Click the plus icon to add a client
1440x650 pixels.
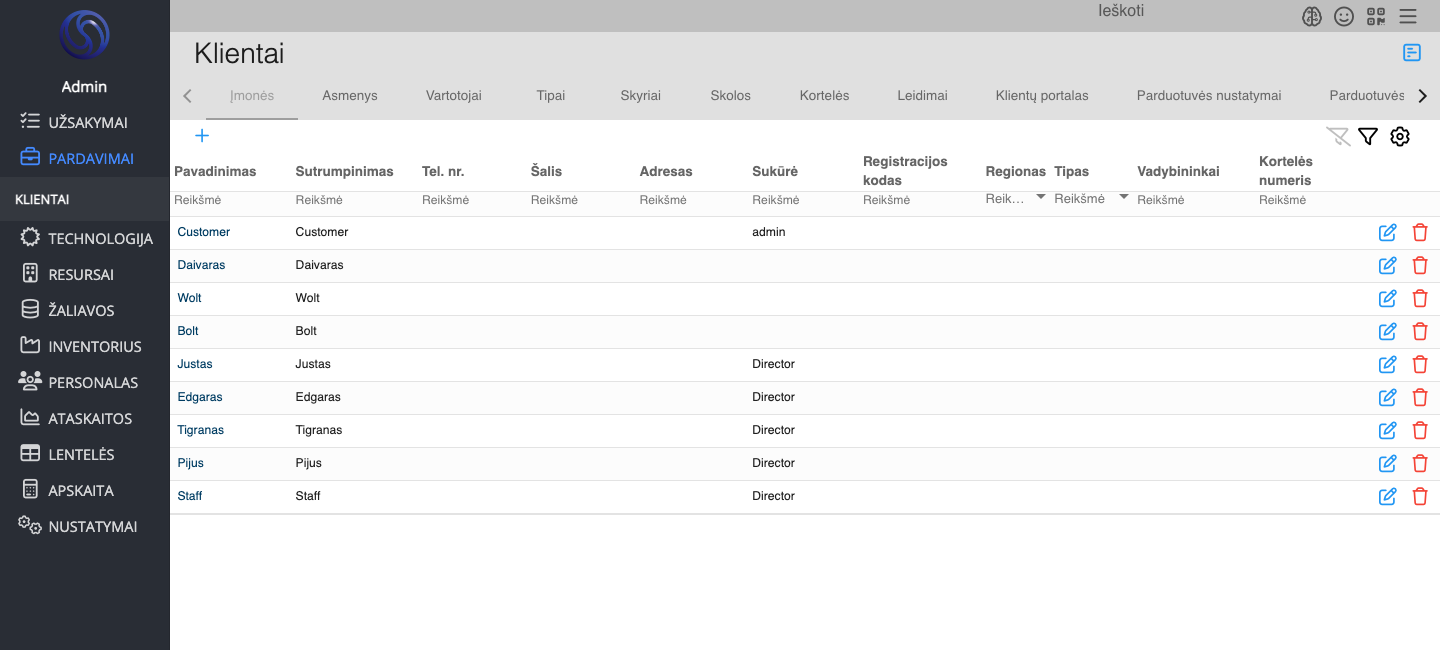pyautogui.click(x=202, y=136)
